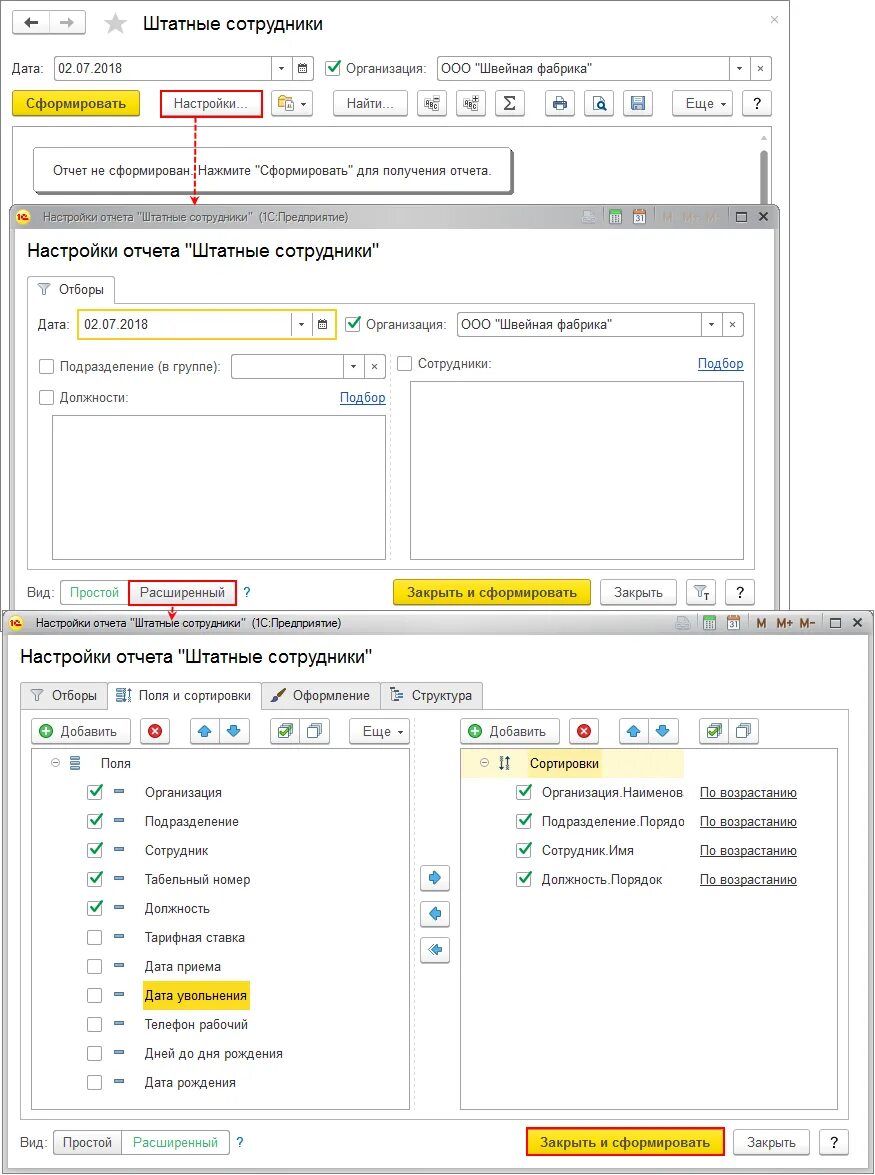The height and width of the screenshot is (1175, 875).
Task: Check all sortings icon in Сортировки panel
Action: [x=714, y=731]
